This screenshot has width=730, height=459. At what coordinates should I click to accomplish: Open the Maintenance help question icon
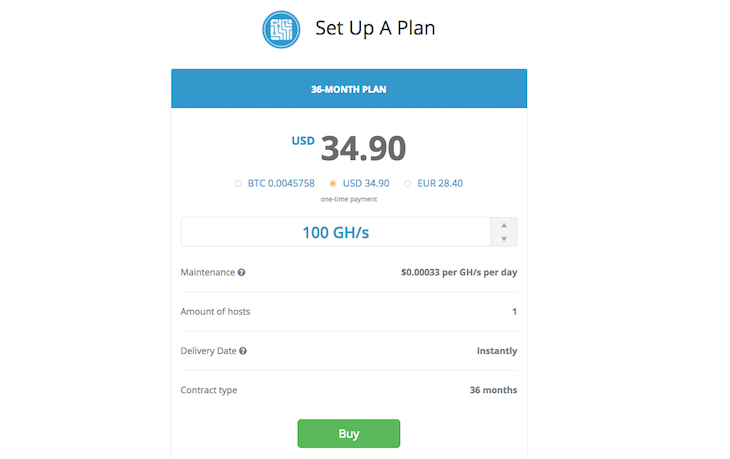click(241, 273)
